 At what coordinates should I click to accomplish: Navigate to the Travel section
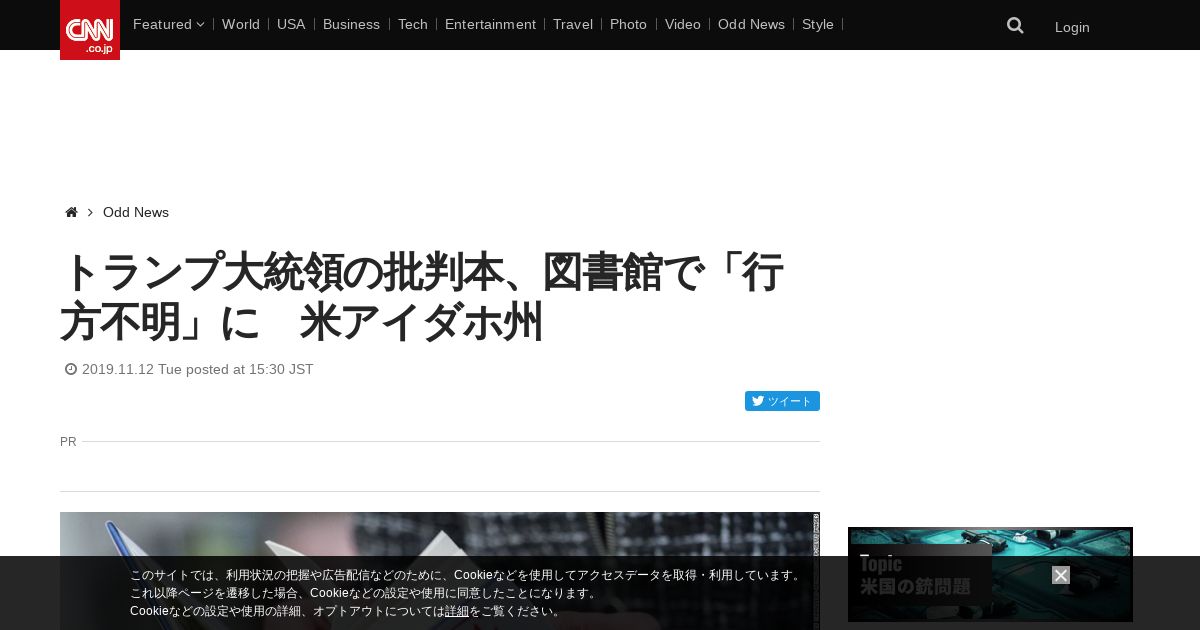(573, 24)
